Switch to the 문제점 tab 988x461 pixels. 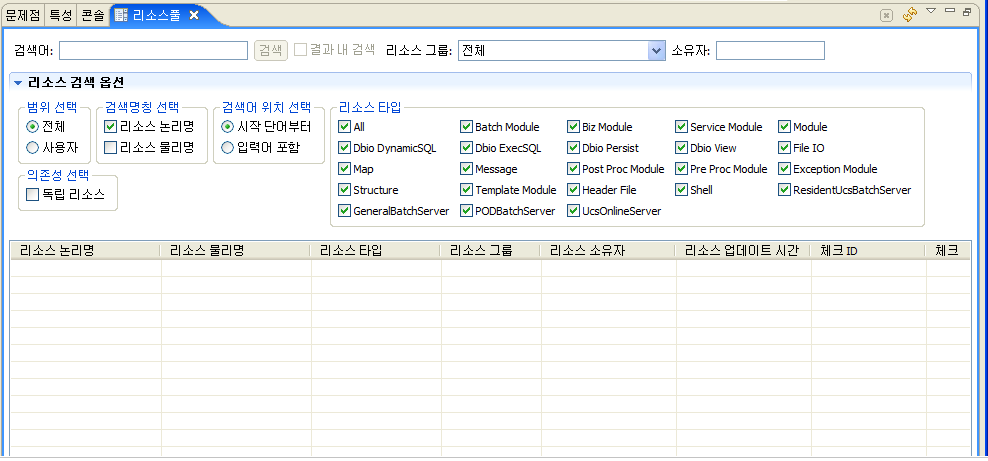coord(22,15)
